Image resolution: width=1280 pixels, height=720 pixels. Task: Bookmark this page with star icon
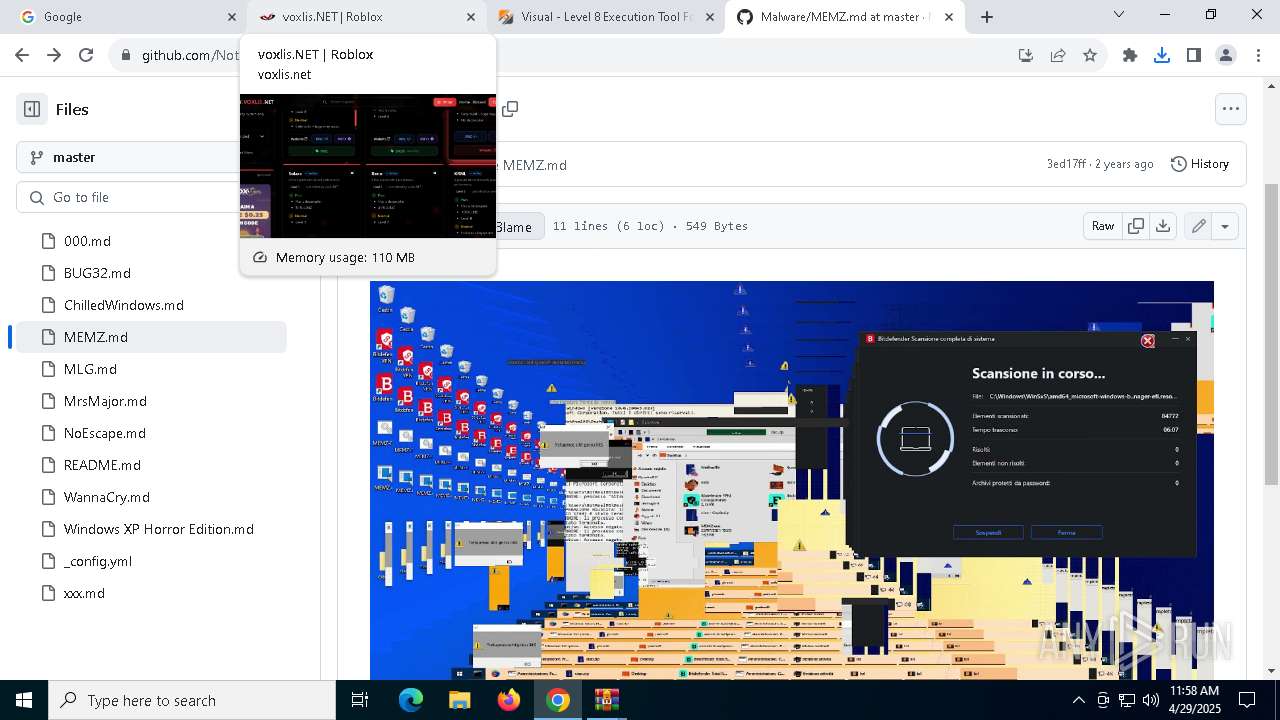(x=1090, y=55)
